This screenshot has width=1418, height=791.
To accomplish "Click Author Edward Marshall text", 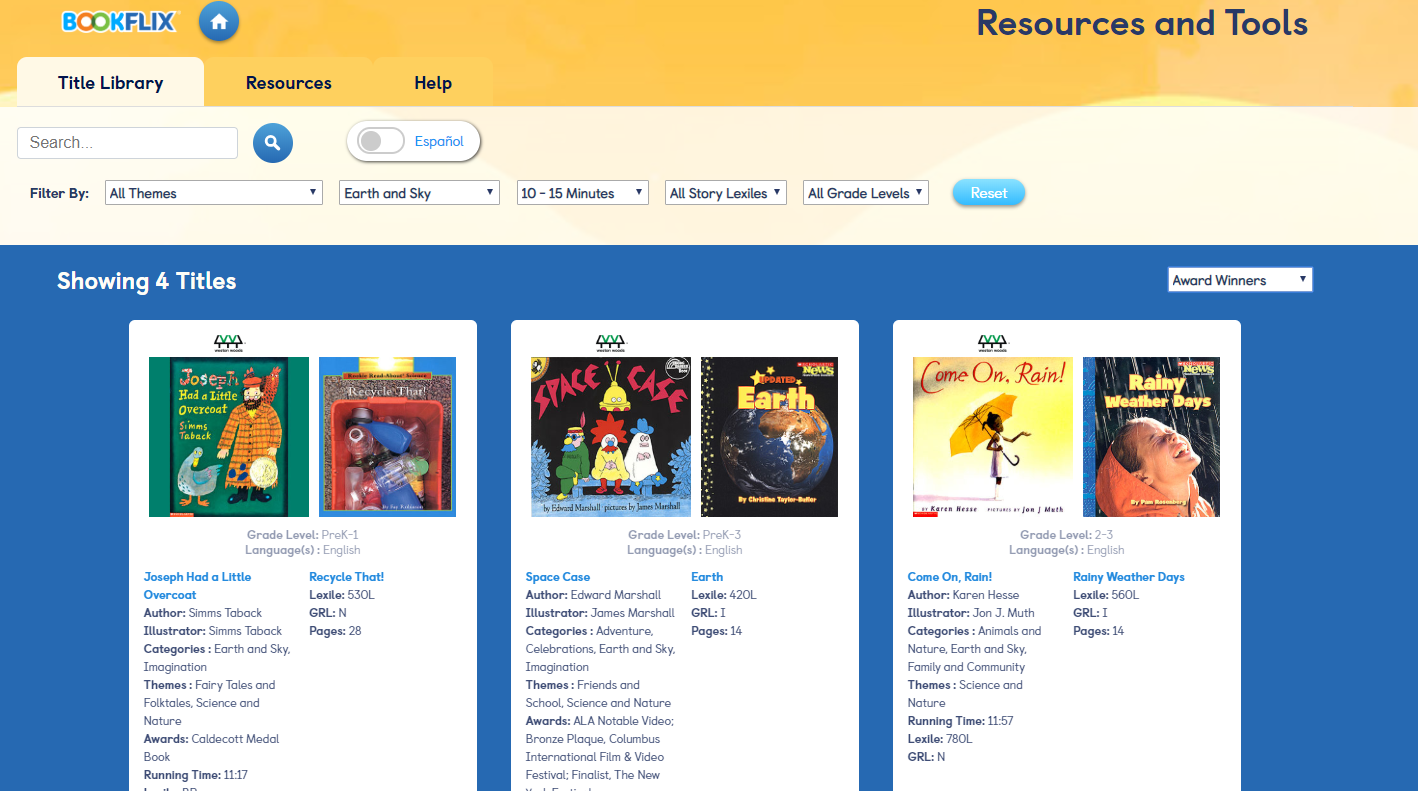I will [593, 595].
